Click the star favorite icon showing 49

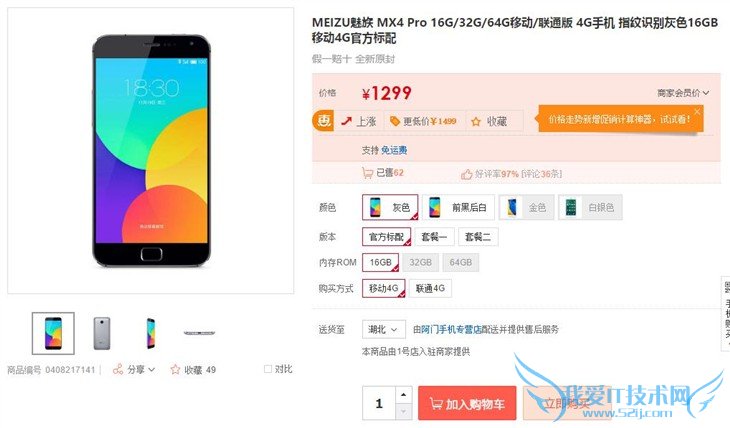point(175,369)
